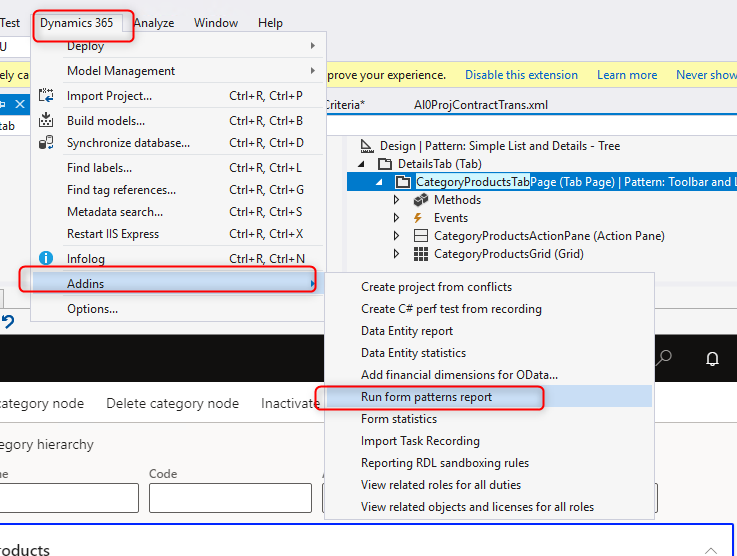Image resolution: width=737 pixels, height=556 pixels.
Task: Click the Build models icon
Action: [x=46, y=120]
